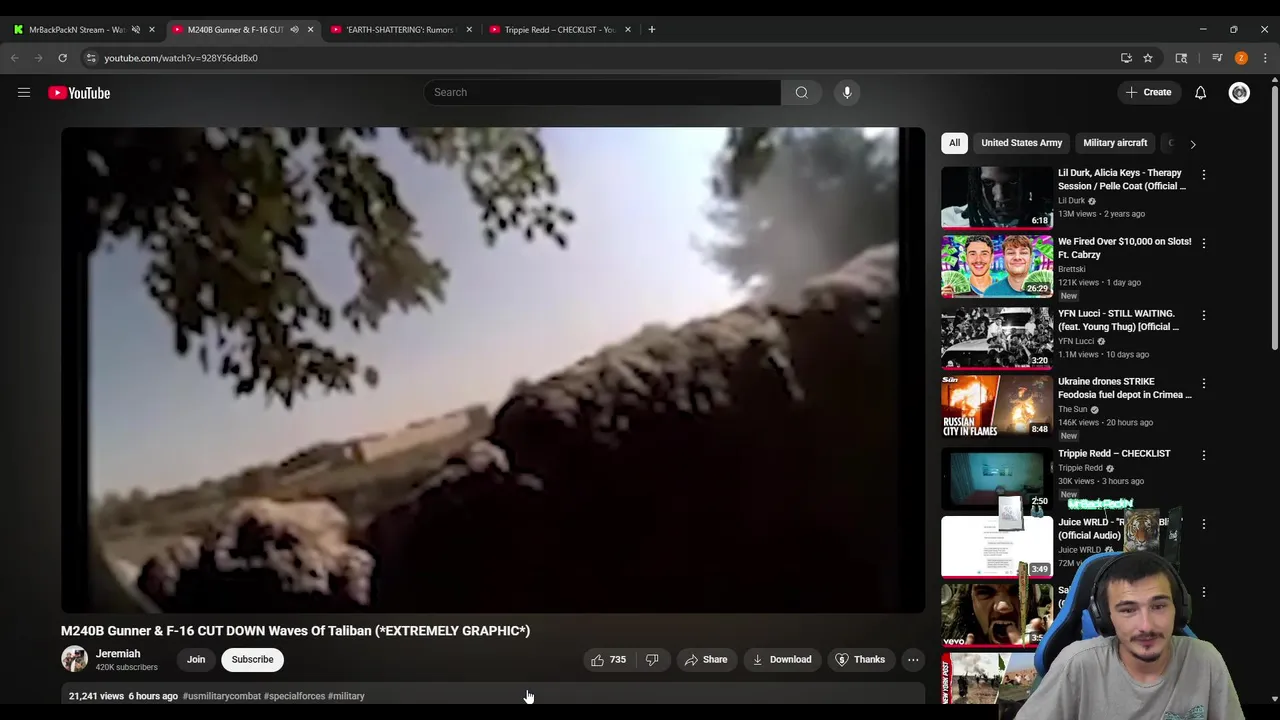The height and width of the screenshot is (720, 1280).
Task: Click the #specialforces hashtag
Action: pyautogui.click(x=294, y=696)
